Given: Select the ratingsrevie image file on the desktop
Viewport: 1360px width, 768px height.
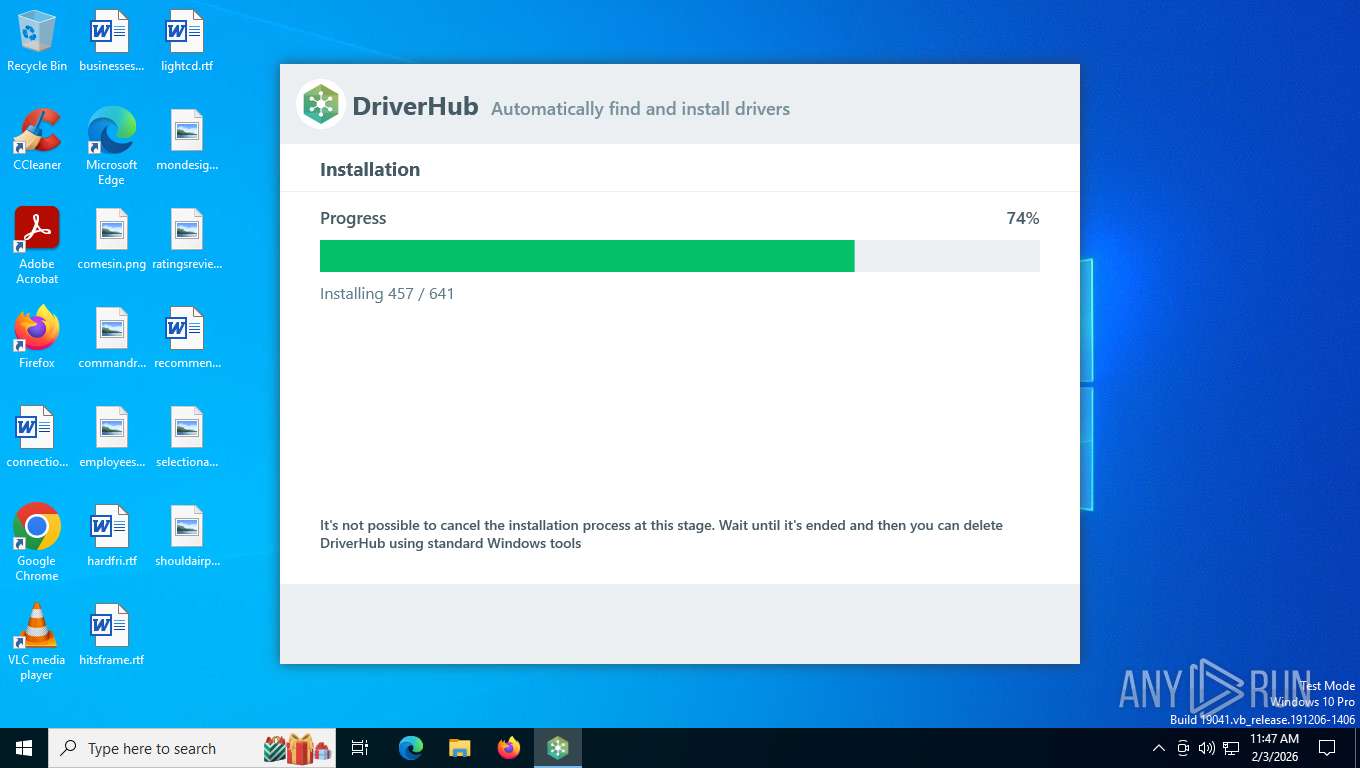Looking at the screenshot, I should tap(187, 239).
